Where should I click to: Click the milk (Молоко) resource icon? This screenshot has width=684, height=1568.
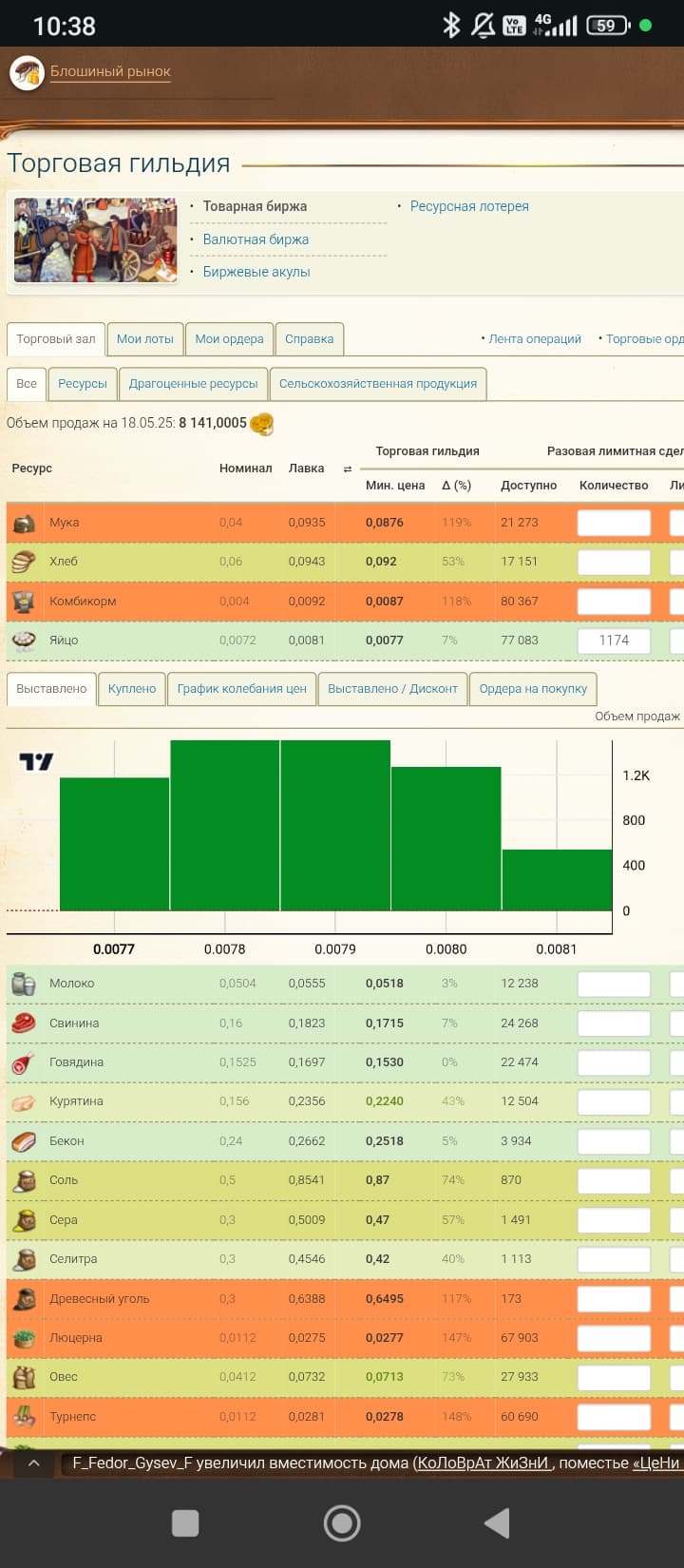[x=24, y=984]
